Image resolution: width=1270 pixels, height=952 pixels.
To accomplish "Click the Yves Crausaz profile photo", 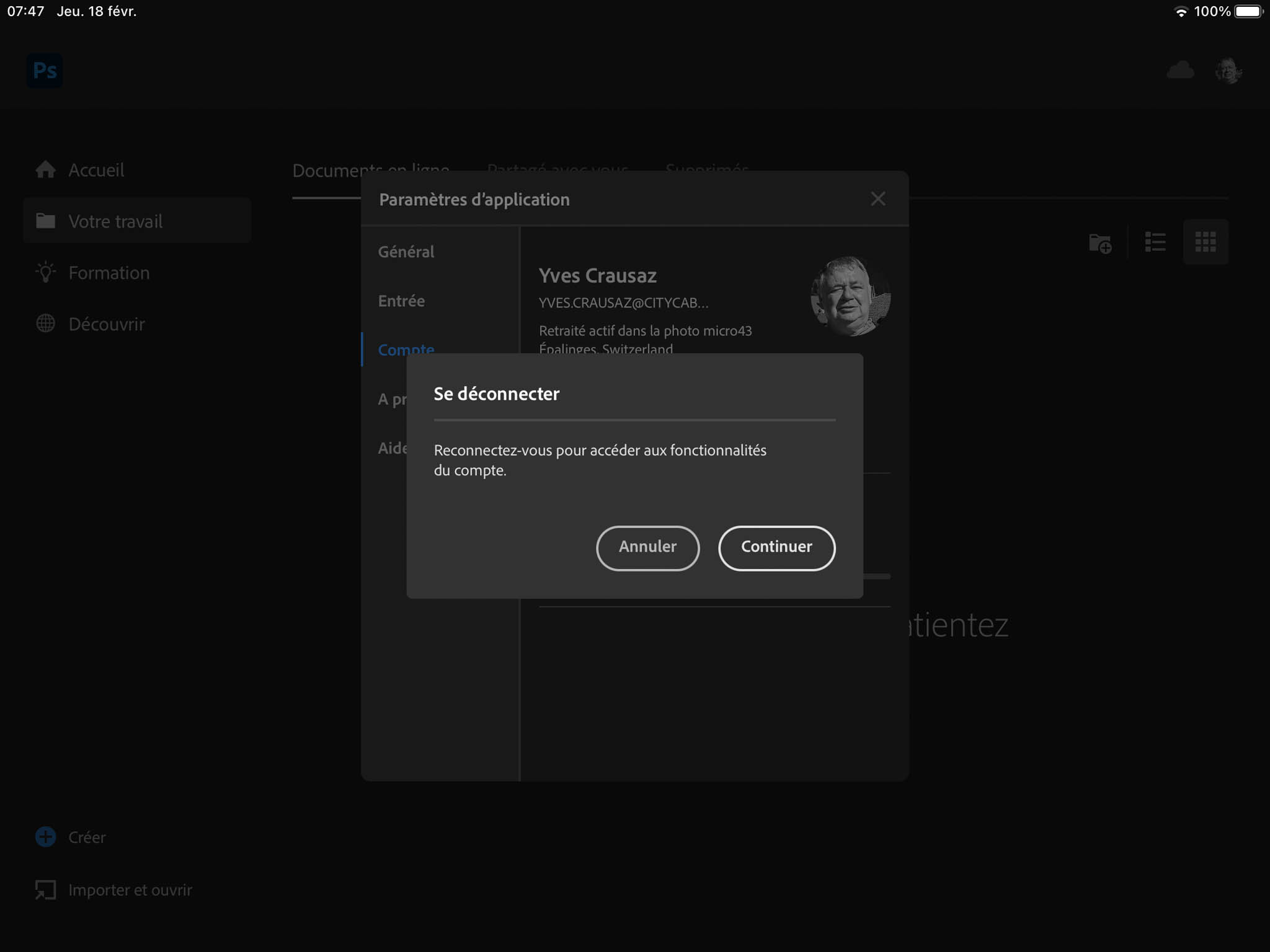I will pyautogui.click(x=850, y=296).
